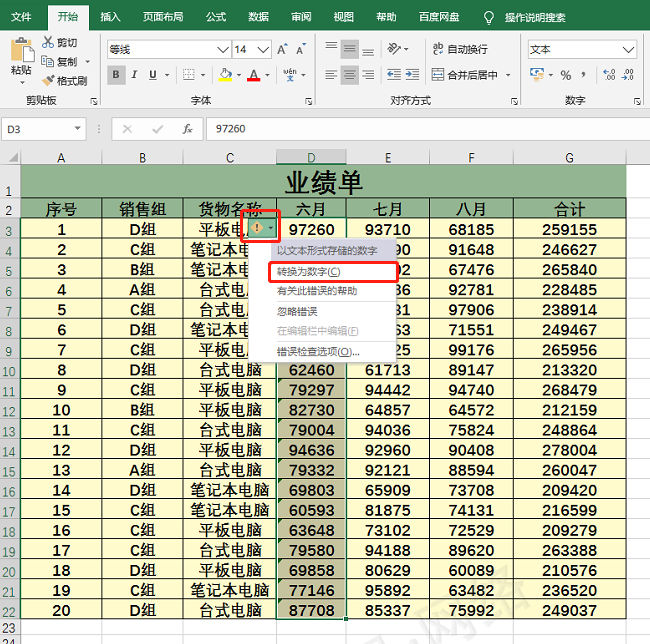
Task: Decrease font size with the smaller A icon
Action: (x=301, y=49)
